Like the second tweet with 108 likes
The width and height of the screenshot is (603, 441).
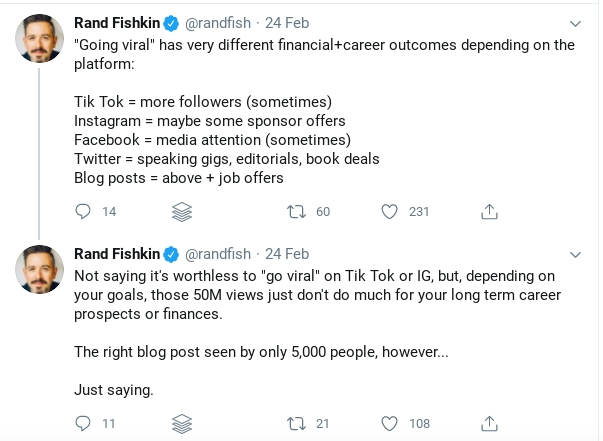390,423
